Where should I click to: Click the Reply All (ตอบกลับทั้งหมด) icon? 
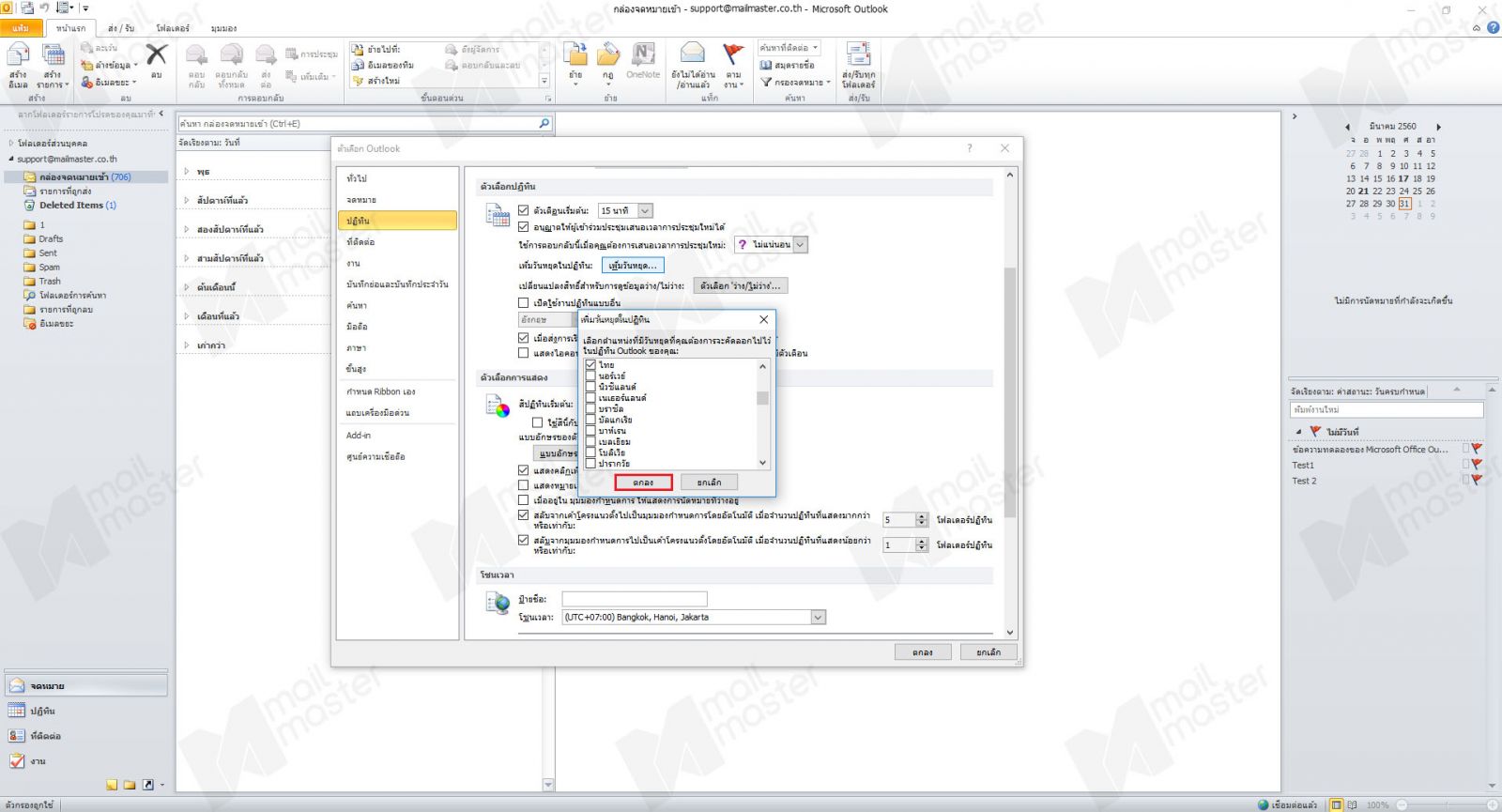(x=232, y=54)
